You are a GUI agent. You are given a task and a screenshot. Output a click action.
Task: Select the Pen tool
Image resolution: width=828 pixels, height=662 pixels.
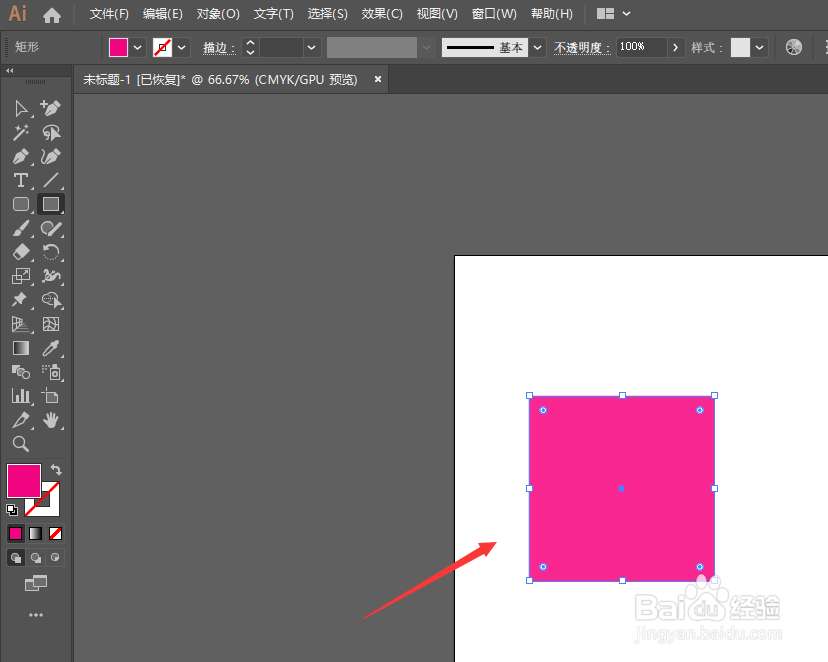[x=21, y=157]
